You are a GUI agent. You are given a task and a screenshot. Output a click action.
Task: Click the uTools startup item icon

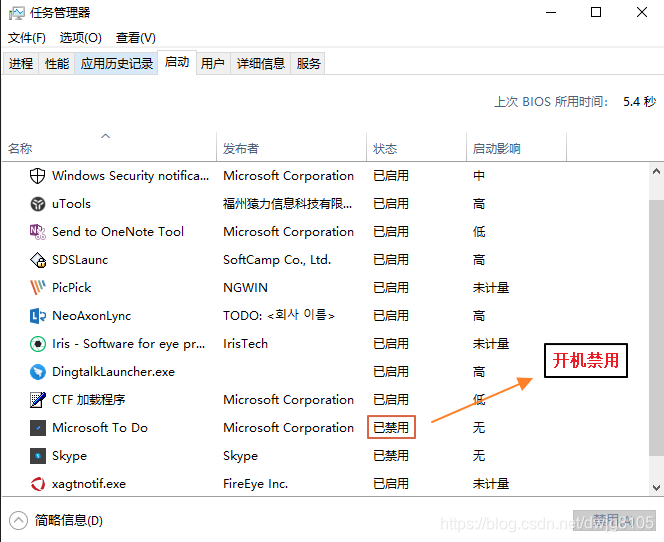tap(37, 204)
